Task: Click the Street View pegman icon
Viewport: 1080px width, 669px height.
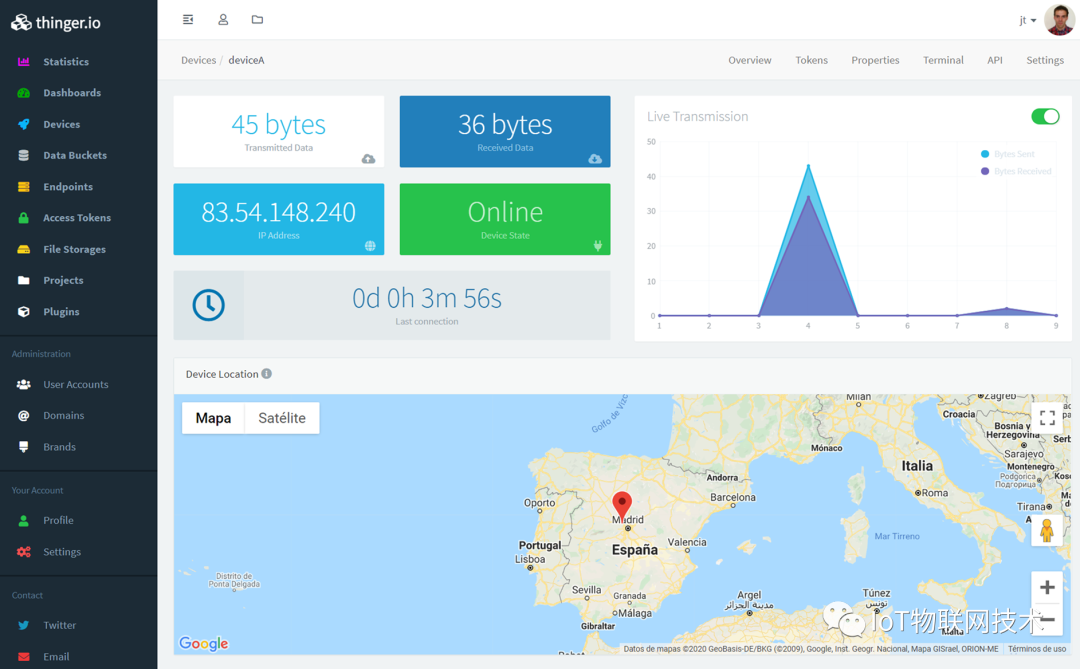Action: point(1047,531)
